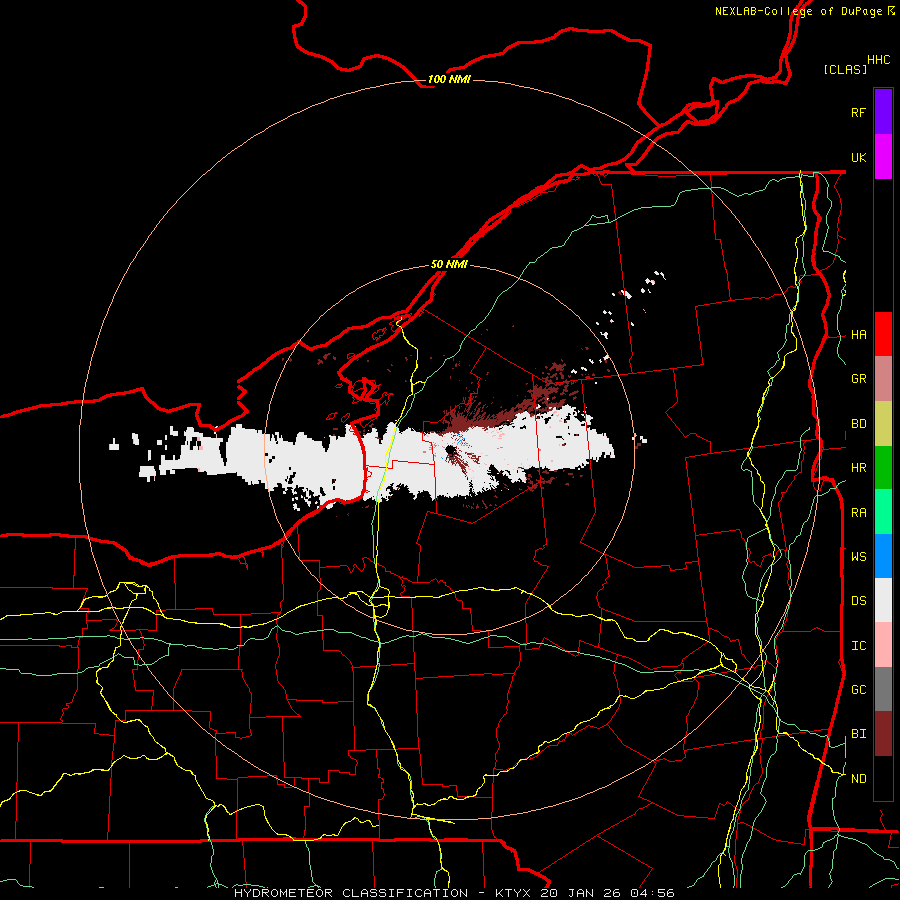Click the ND black legend swatch

coord(883,778)
